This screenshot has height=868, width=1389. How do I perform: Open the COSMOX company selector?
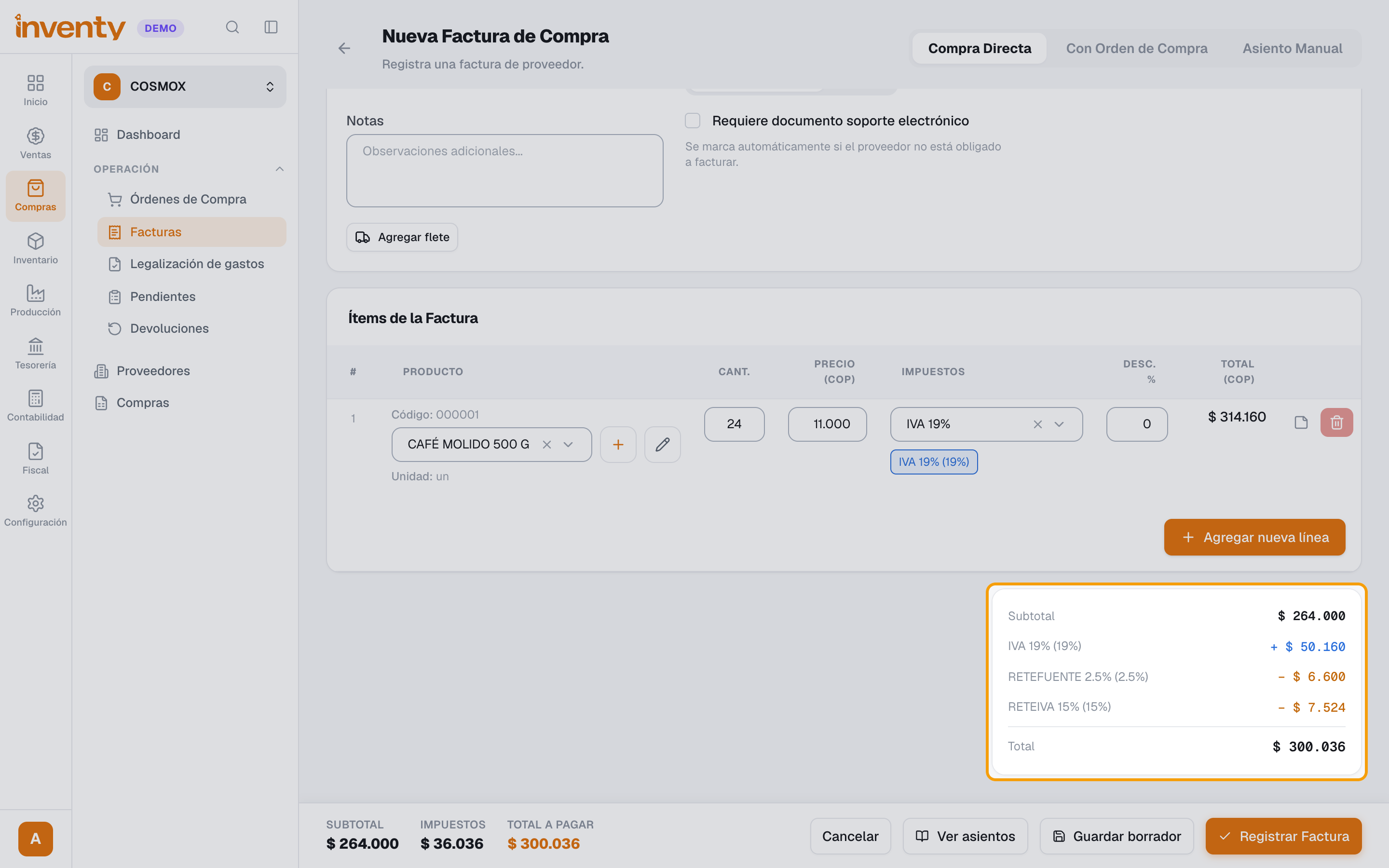(185, 87)
